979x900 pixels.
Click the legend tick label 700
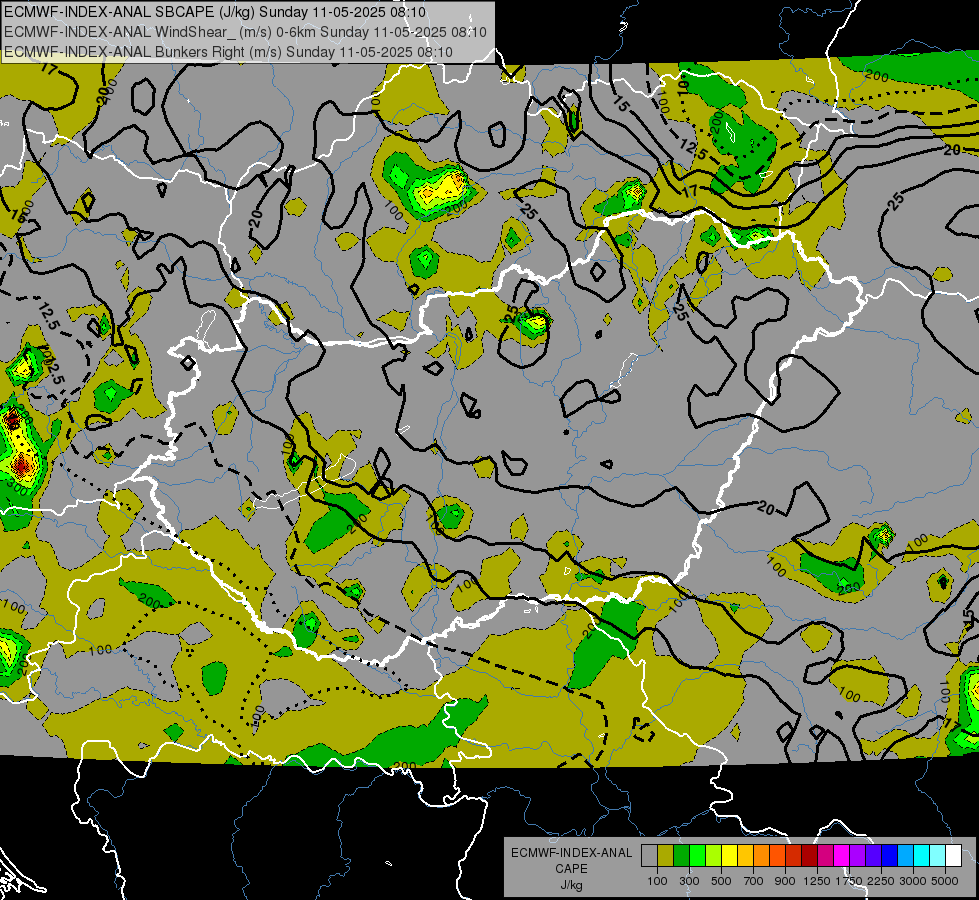754,881
